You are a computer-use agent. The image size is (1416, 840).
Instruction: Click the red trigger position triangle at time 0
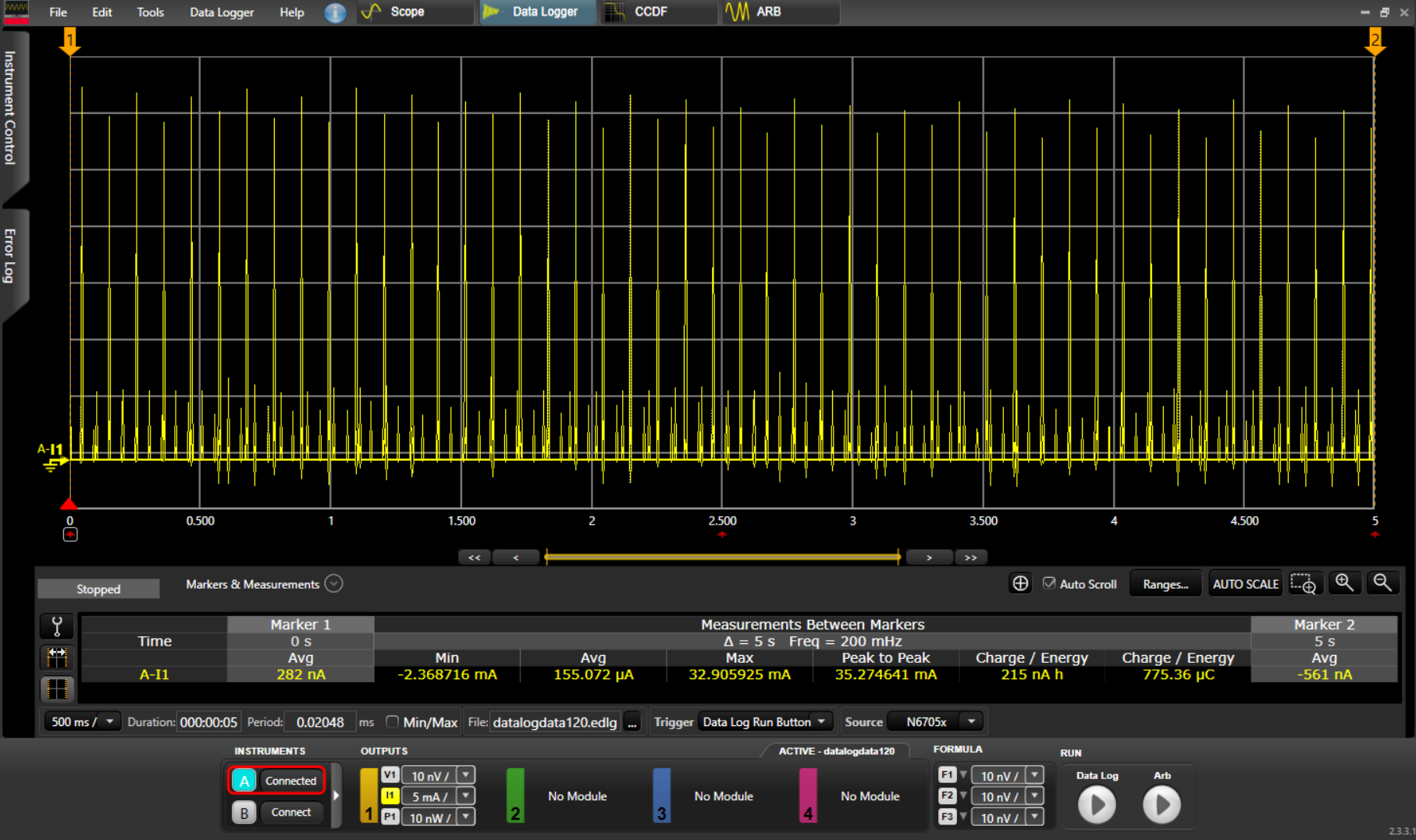[69, 504]
